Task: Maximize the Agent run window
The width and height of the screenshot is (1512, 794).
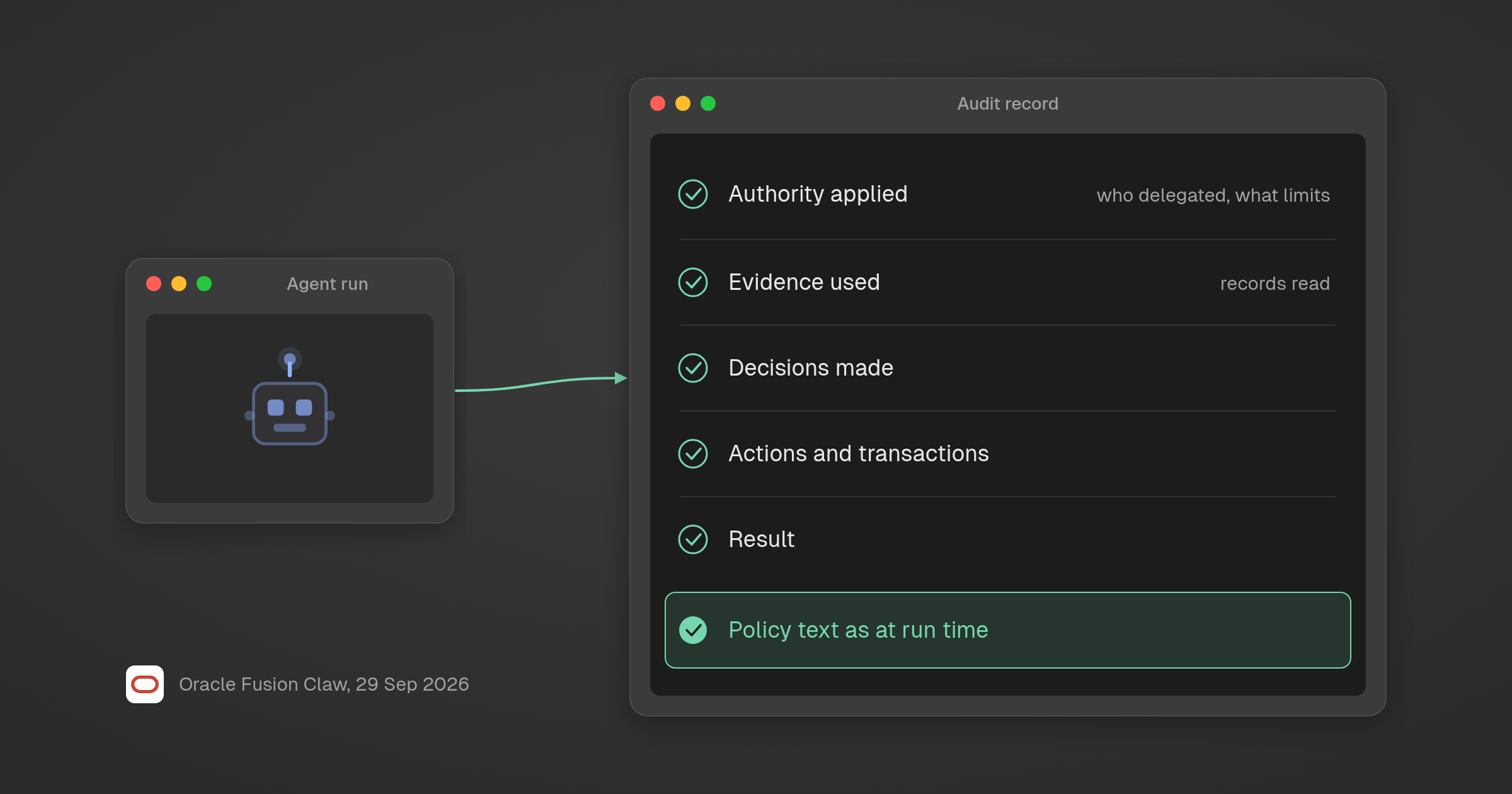Action: coord(204,284)
